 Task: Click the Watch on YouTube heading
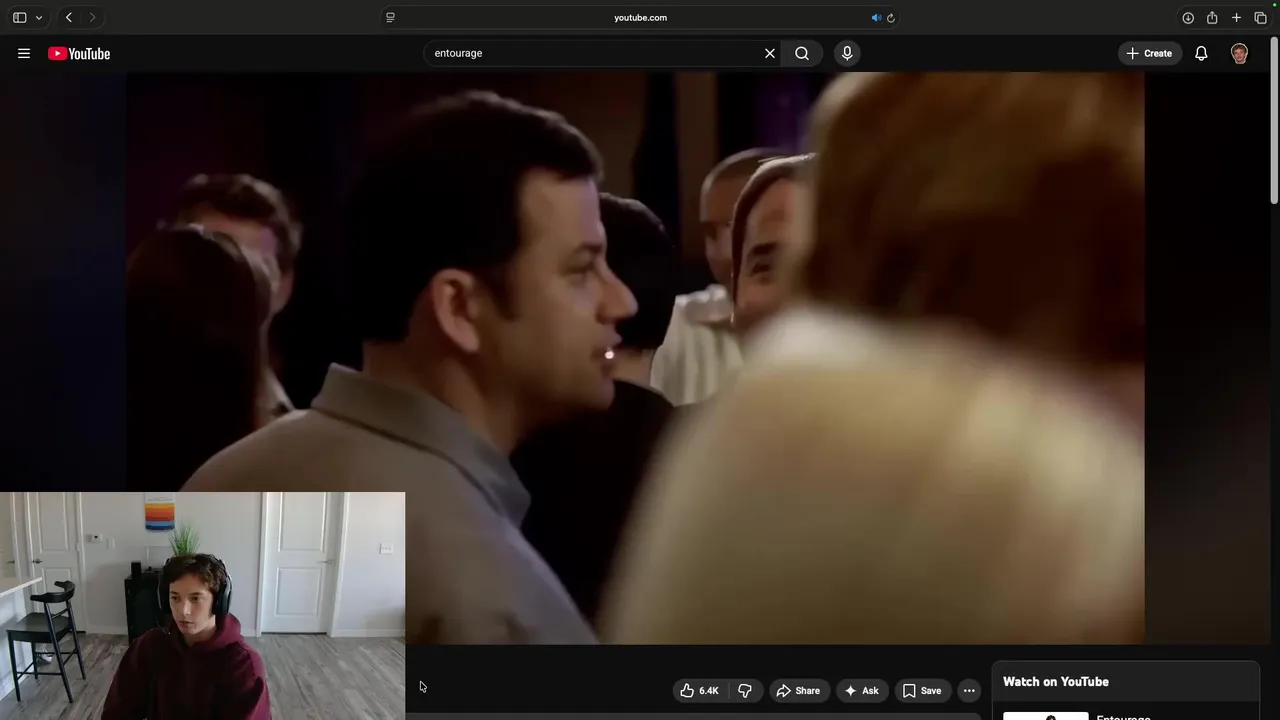coord(1056,682)
